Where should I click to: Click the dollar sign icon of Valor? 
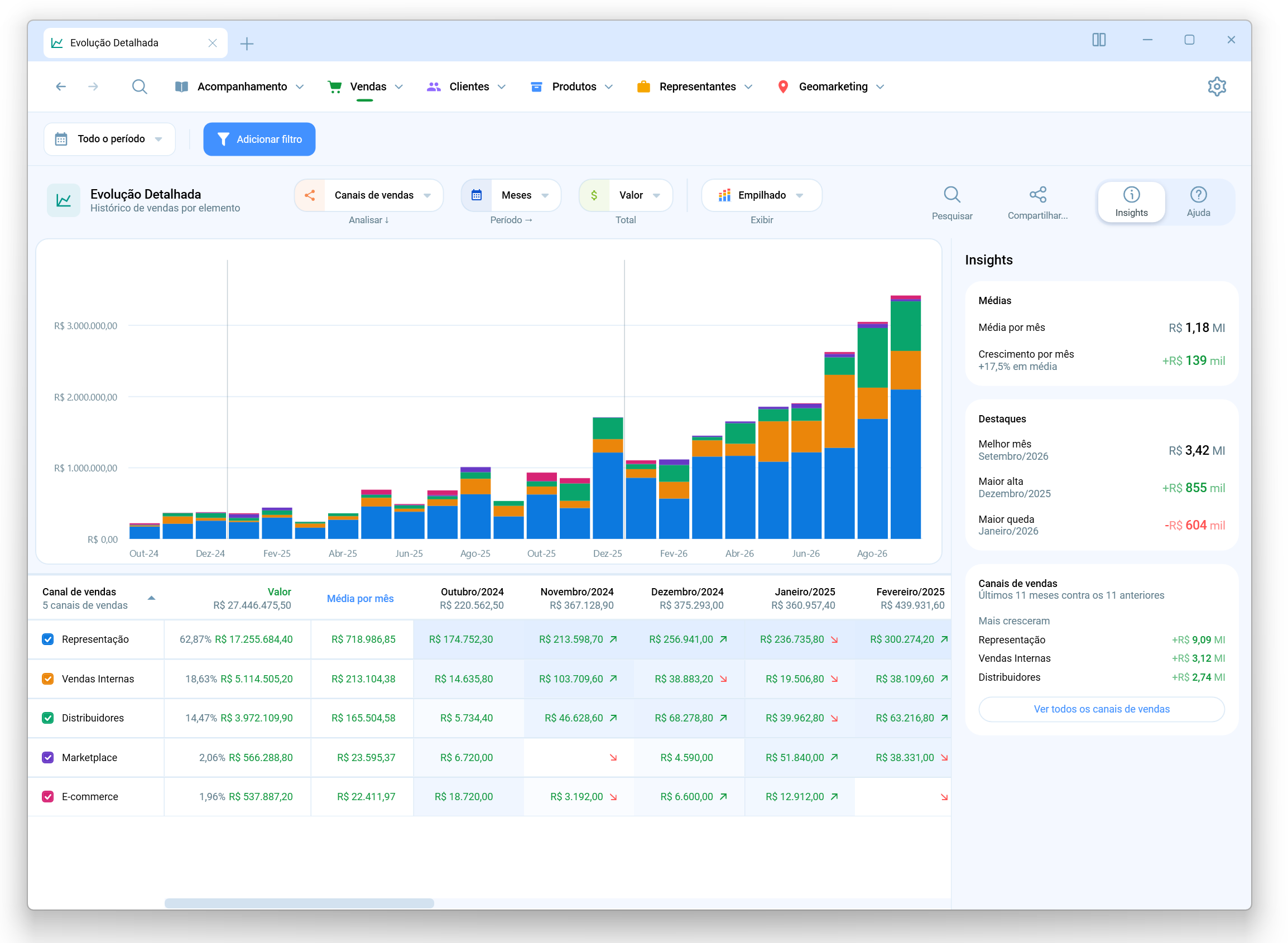click(594, 195)
